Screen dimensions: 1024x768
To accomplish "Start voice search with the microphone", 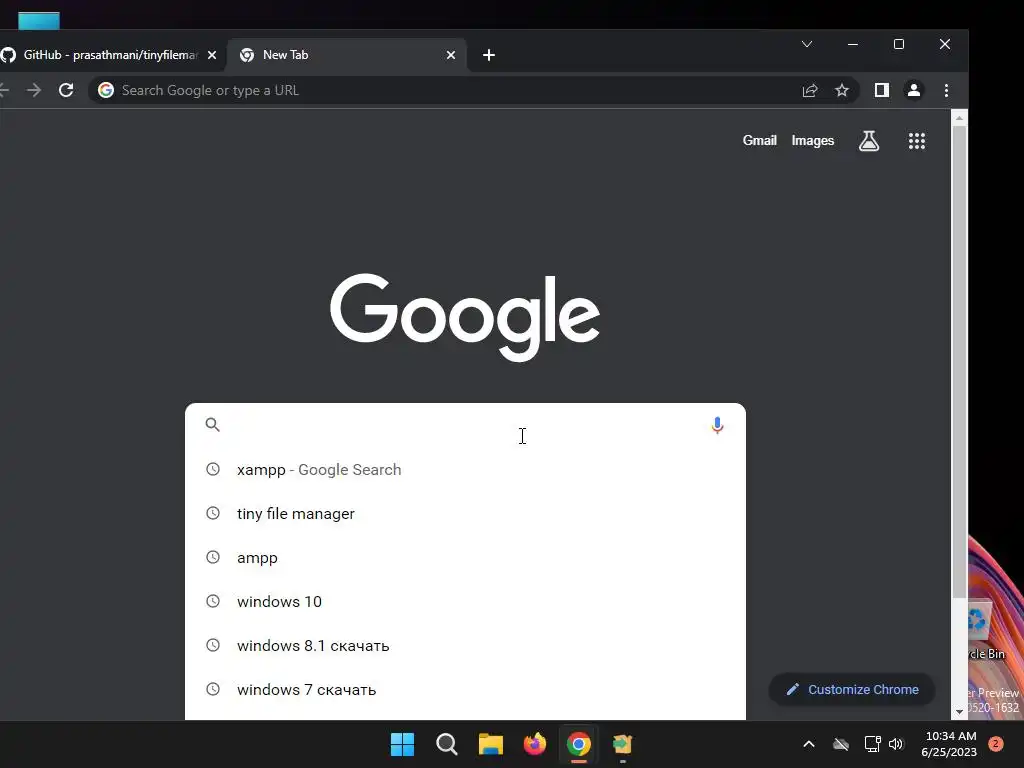I will pos(717,425).
